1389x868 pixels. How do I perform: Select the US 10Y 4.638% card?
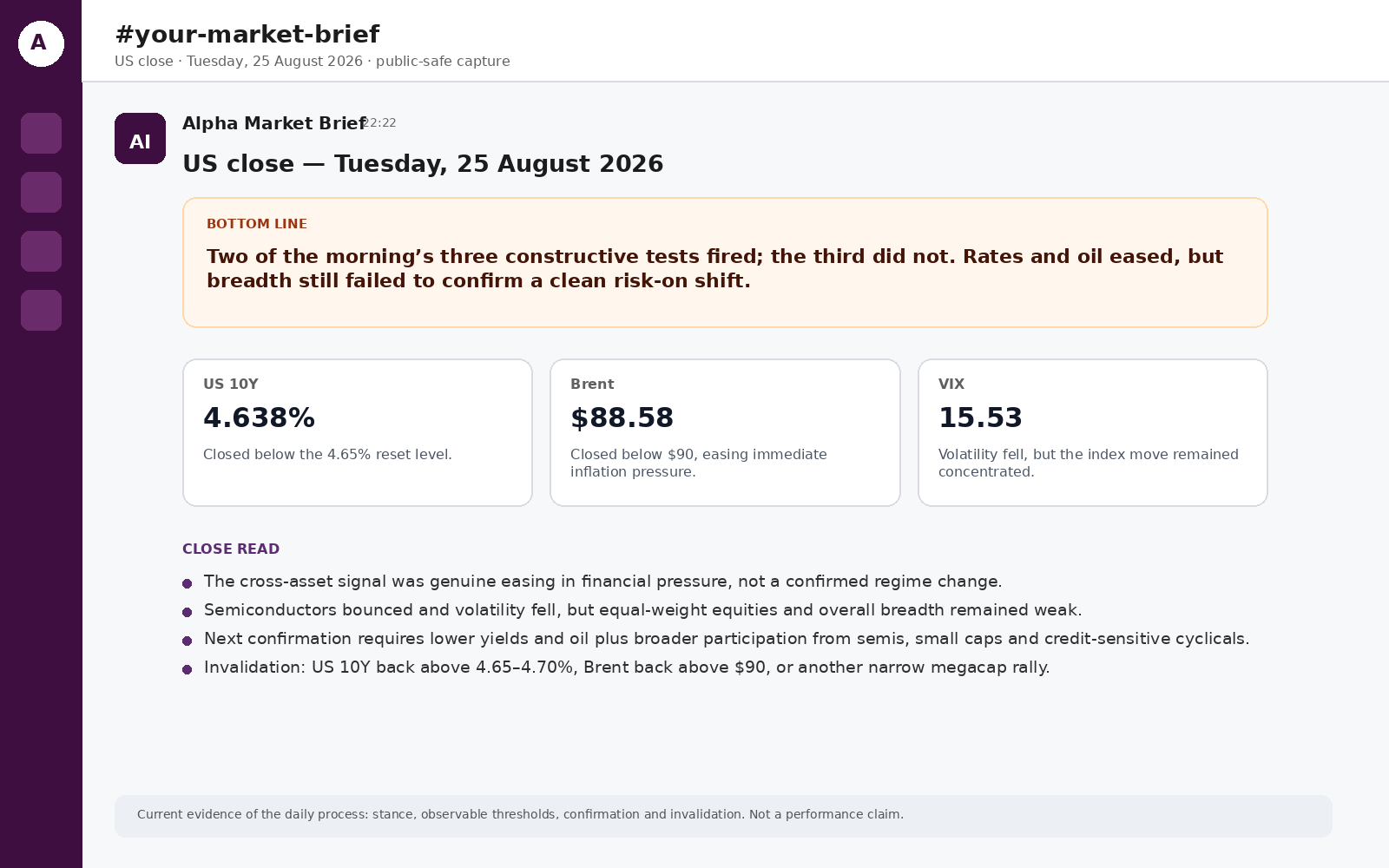[358, 432]
